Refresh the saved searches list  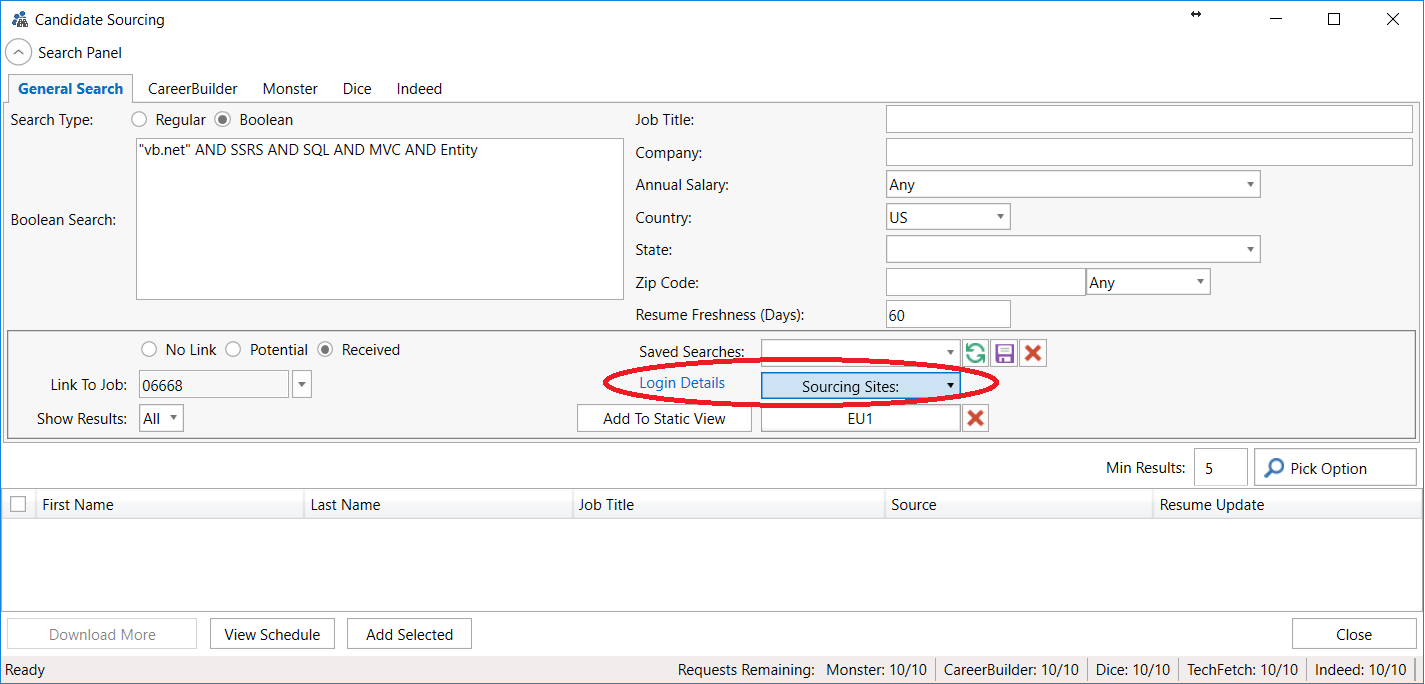click(975, 352)
